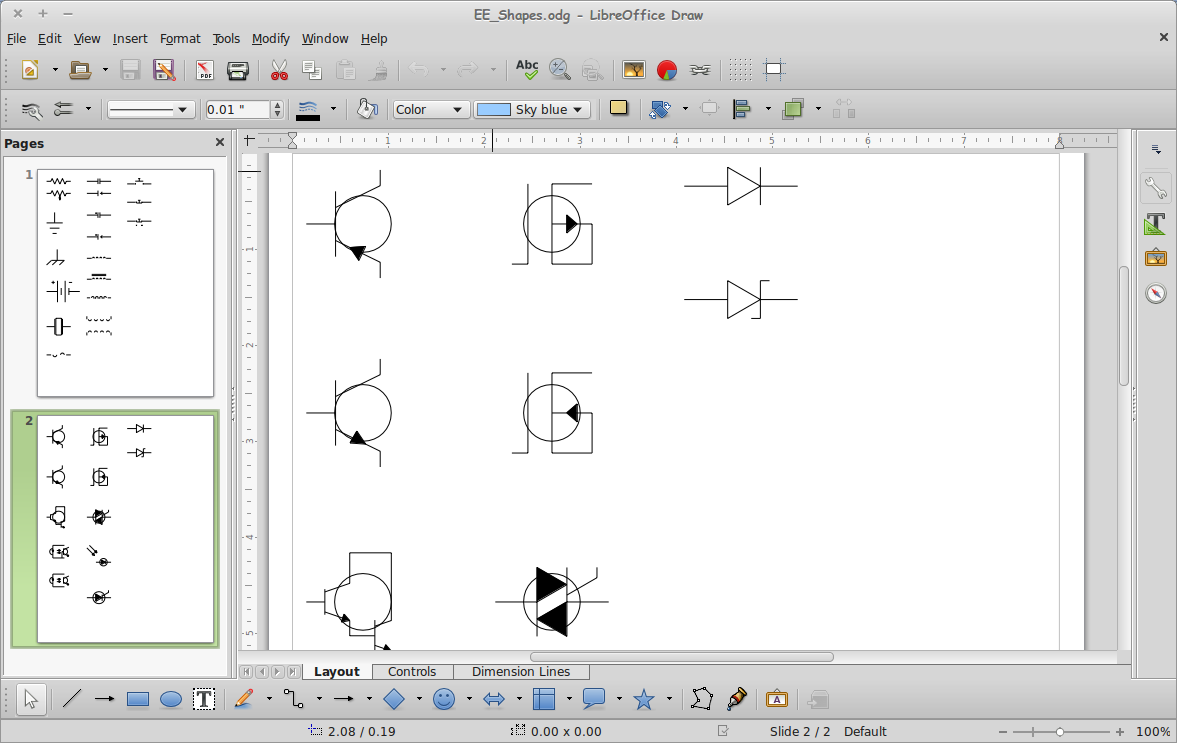Open sidebar Navigator compass icon
Screen dimensions: 1177x743
pyautogui.click(x=1156, y=293)
